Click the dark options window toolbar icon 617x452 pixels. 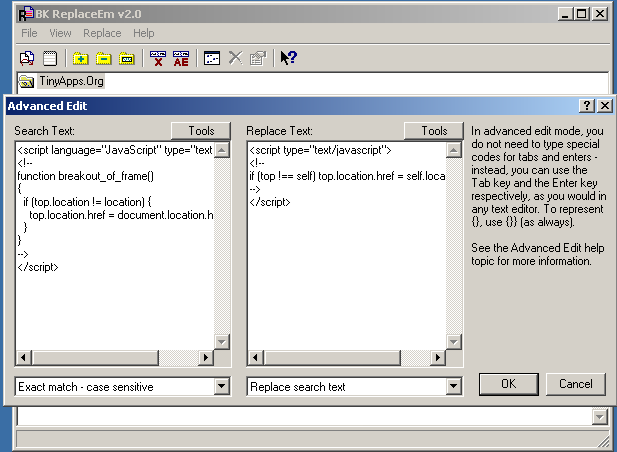pos(211,58)
